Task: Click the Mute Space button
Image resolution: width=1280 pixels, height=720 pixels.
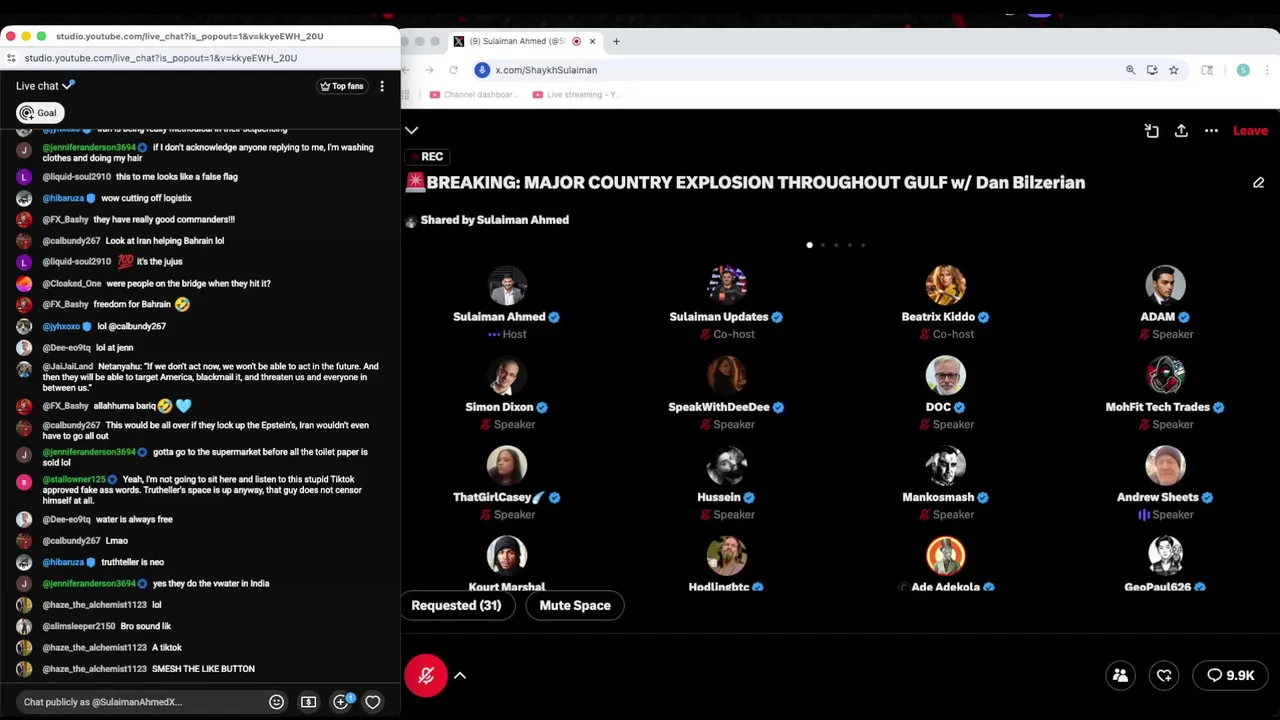Action: (x=575, y=605)
